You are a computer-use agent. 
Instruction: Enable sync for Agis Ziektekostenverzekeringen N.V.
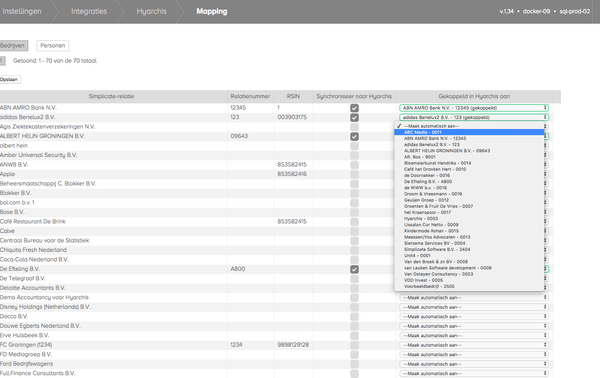coord(354,127)
